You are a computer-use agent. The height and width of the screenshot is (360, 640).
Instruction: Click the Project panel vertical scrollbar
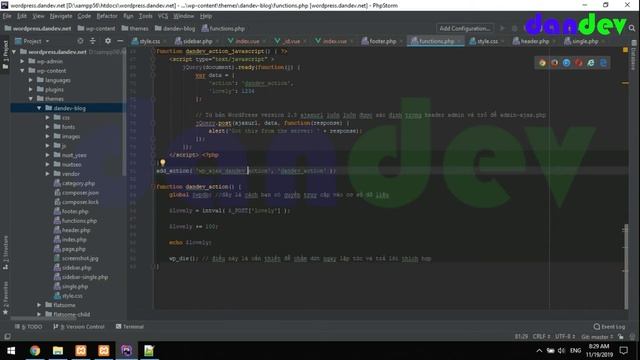pos(124,111)
